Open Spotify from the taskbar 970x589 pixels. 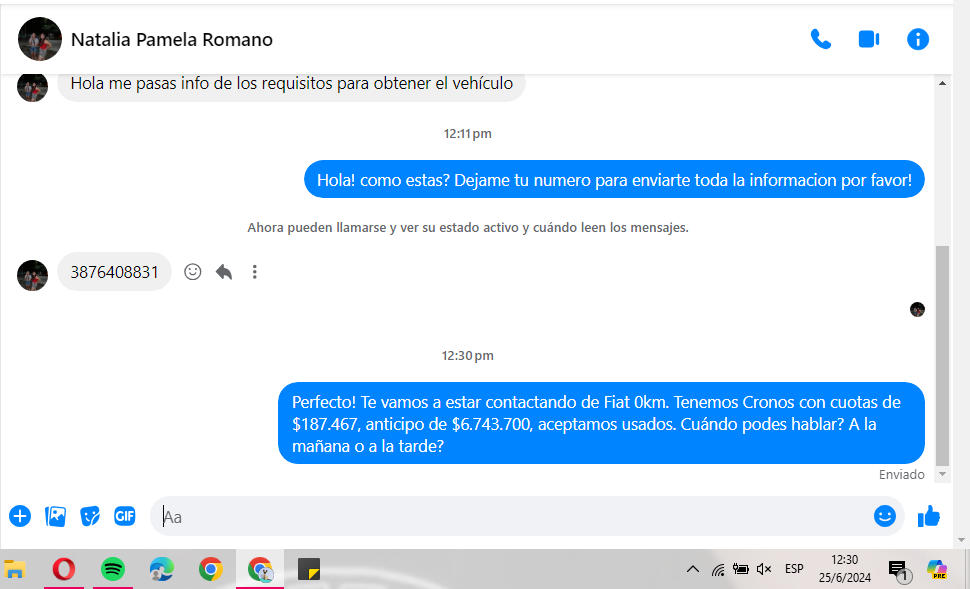tap(113, 569)
